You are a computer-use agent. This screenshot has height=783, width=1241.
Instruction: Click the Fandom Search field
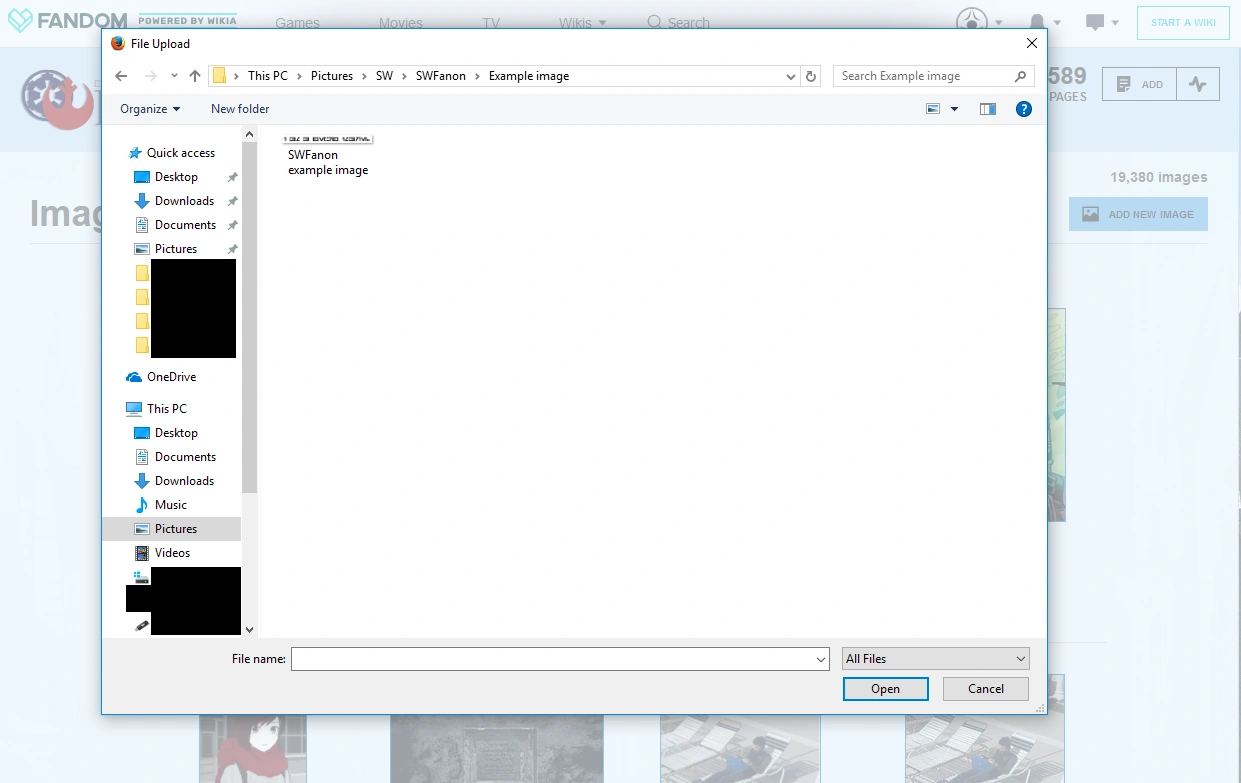[679, 22]
